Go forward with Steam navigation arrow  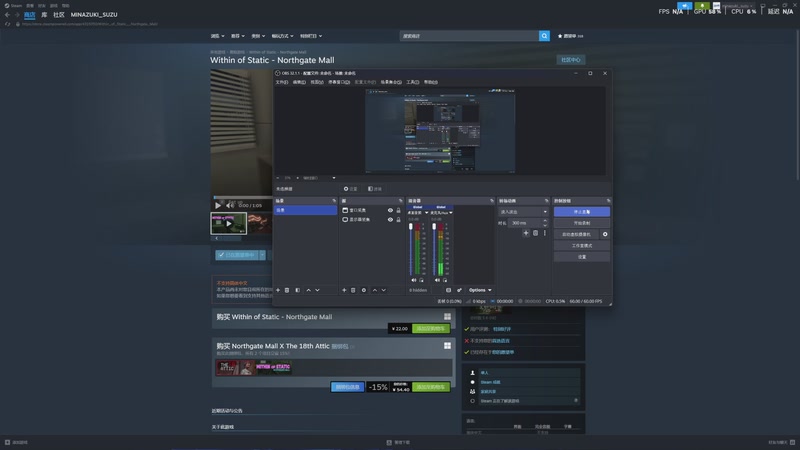[16, 15]
